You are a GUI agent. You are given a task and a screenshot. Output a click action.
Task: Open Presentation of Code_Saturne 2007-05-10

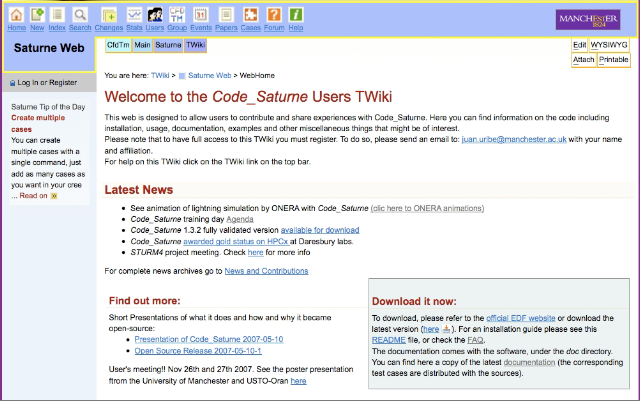pos(209,339)
